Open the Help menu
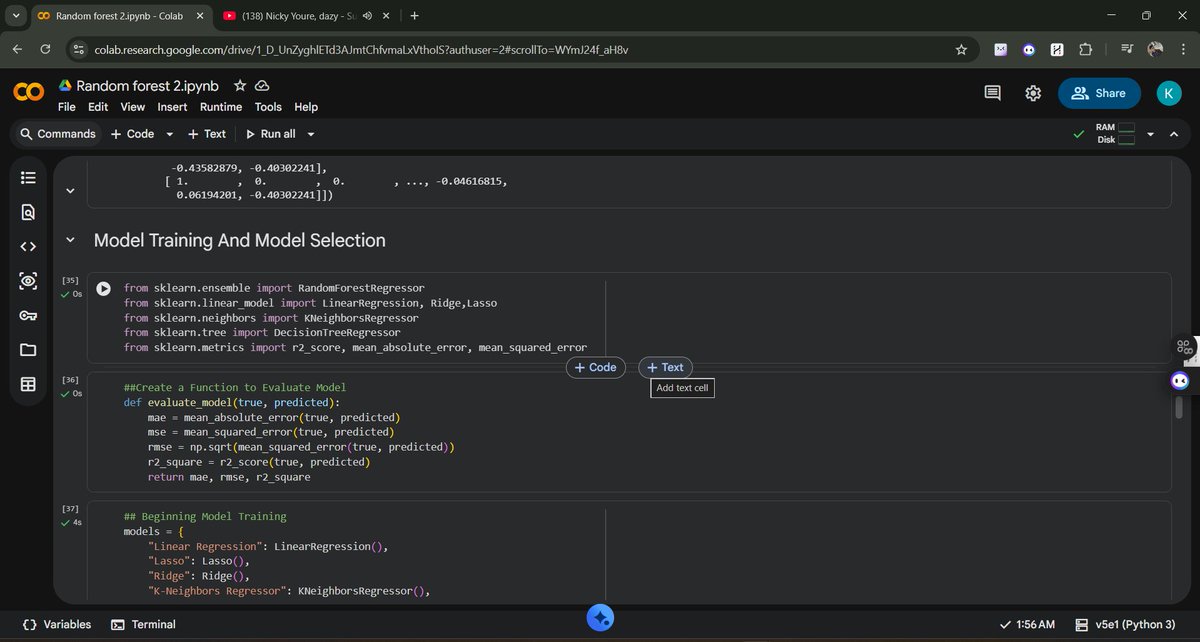 pos(306,107)
